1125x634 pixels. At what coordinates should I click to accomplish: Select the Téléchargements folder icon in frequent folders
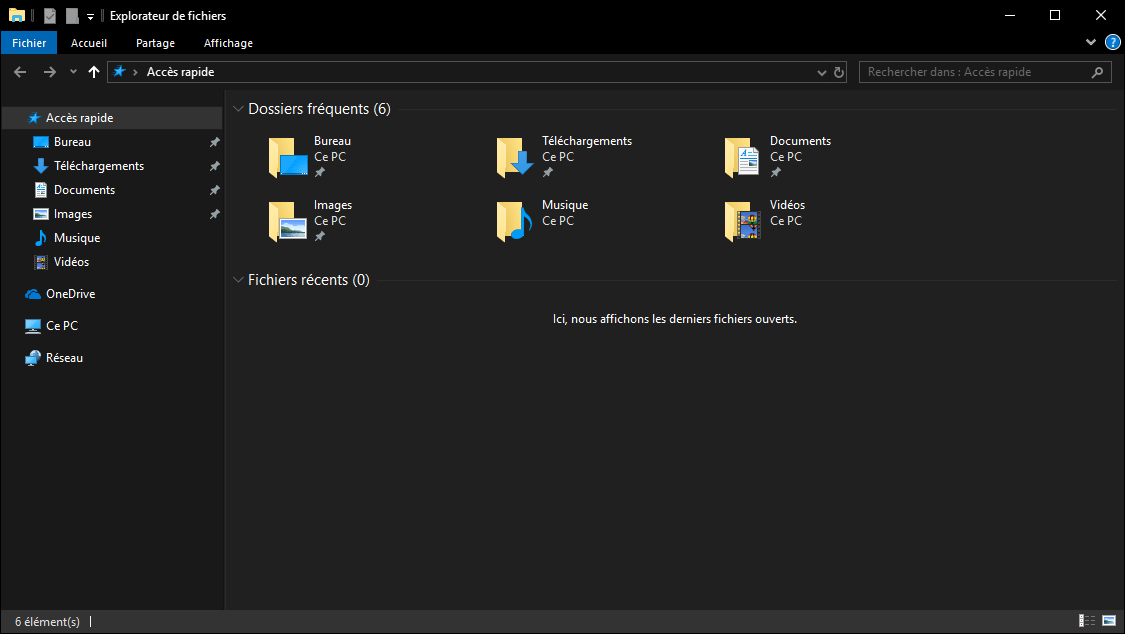coord(515,157)
